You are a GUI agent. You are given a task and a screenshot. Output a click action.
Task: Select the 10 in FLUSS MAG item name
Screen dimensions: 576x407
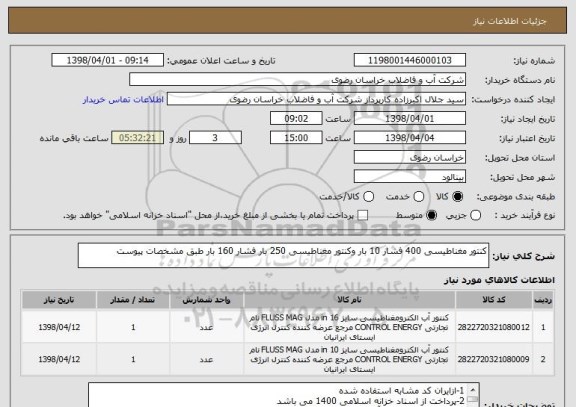pos(349,359)
